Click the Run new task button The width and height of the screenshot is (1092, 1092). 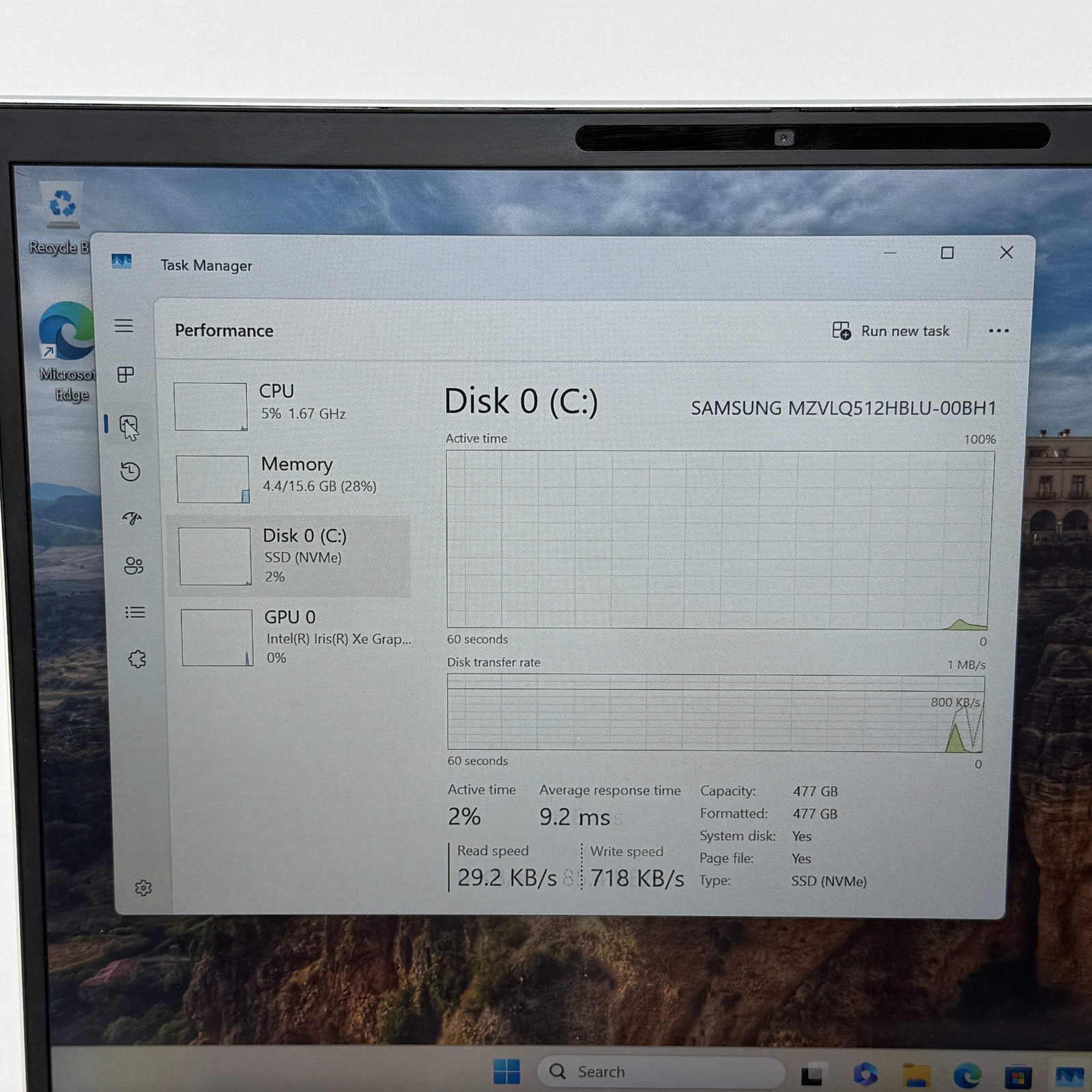tap(891, 331)
